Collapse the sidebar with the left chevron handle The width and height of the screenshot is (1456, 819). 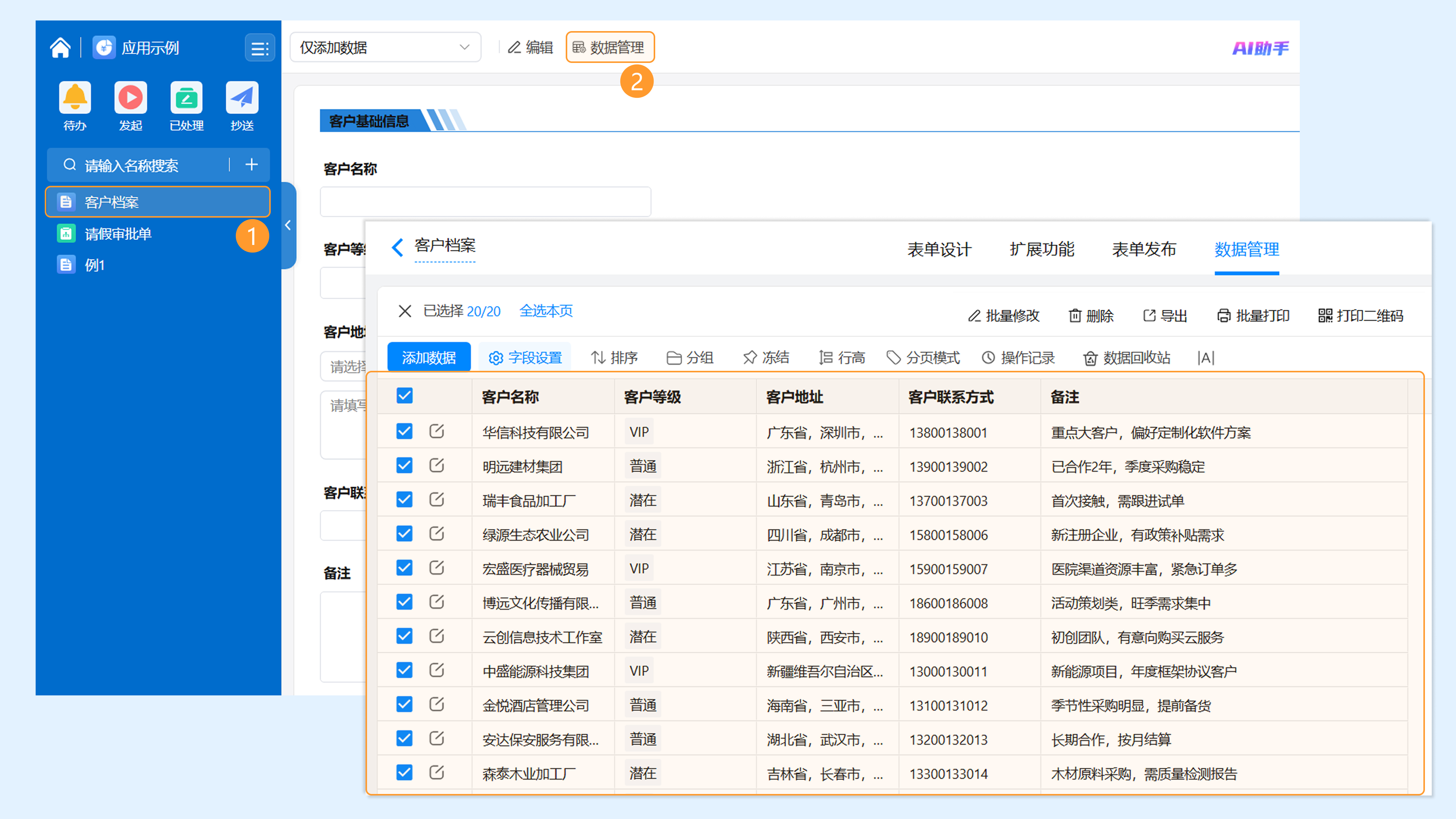tap(288, 226)
